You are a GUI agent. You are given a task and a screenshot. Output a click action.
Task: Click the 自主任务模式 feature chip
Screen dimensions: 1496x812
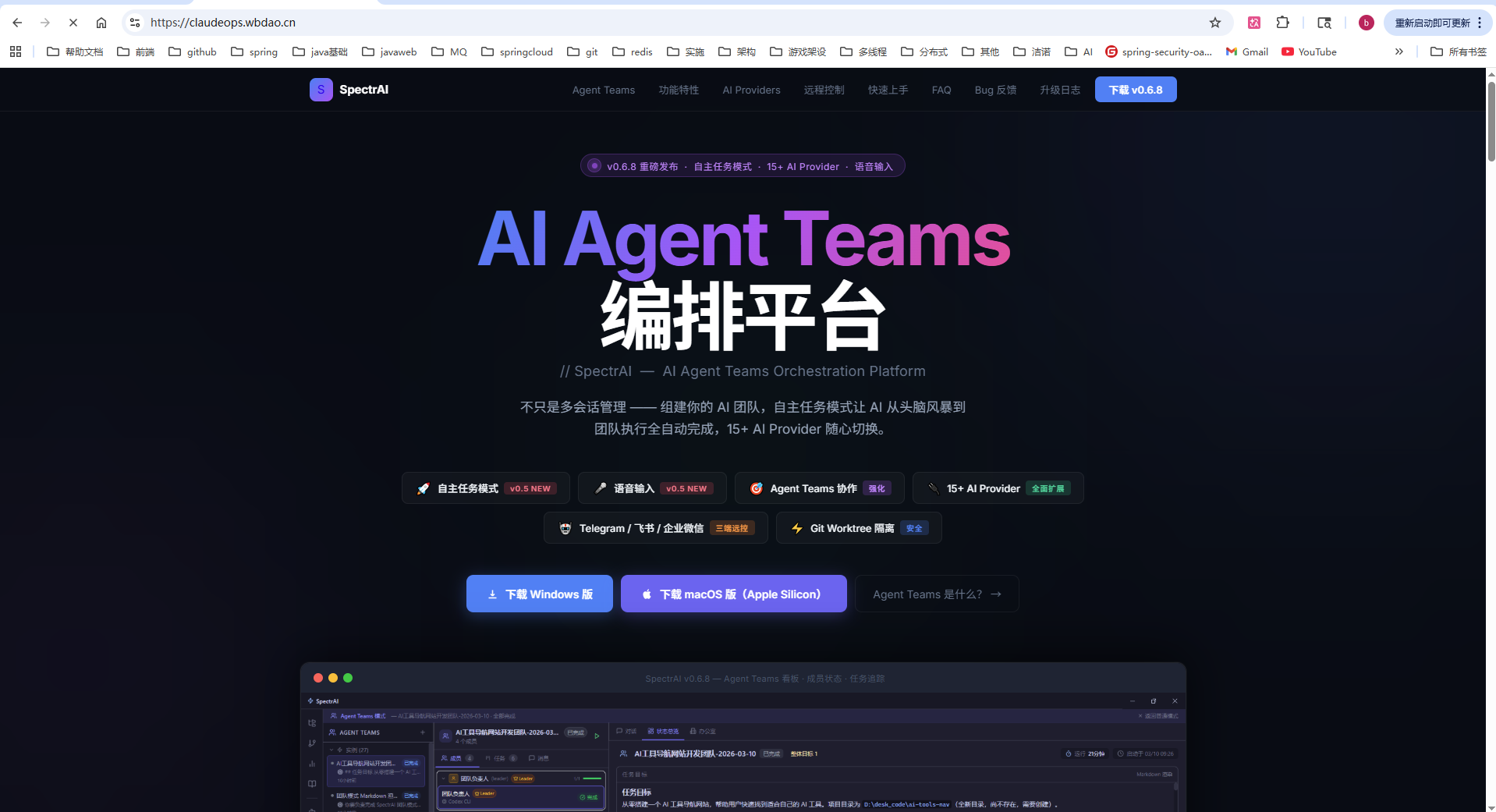486,488
